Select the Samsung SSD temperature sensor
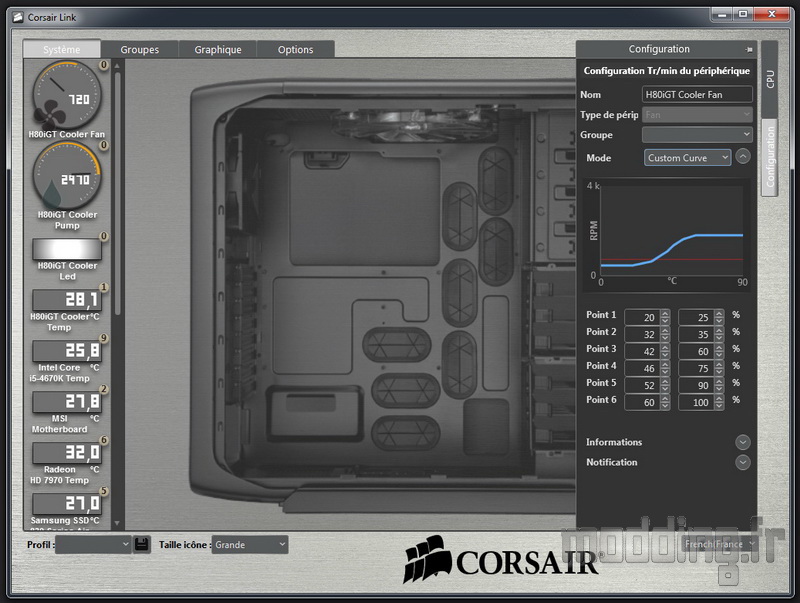 click(67, 504)
